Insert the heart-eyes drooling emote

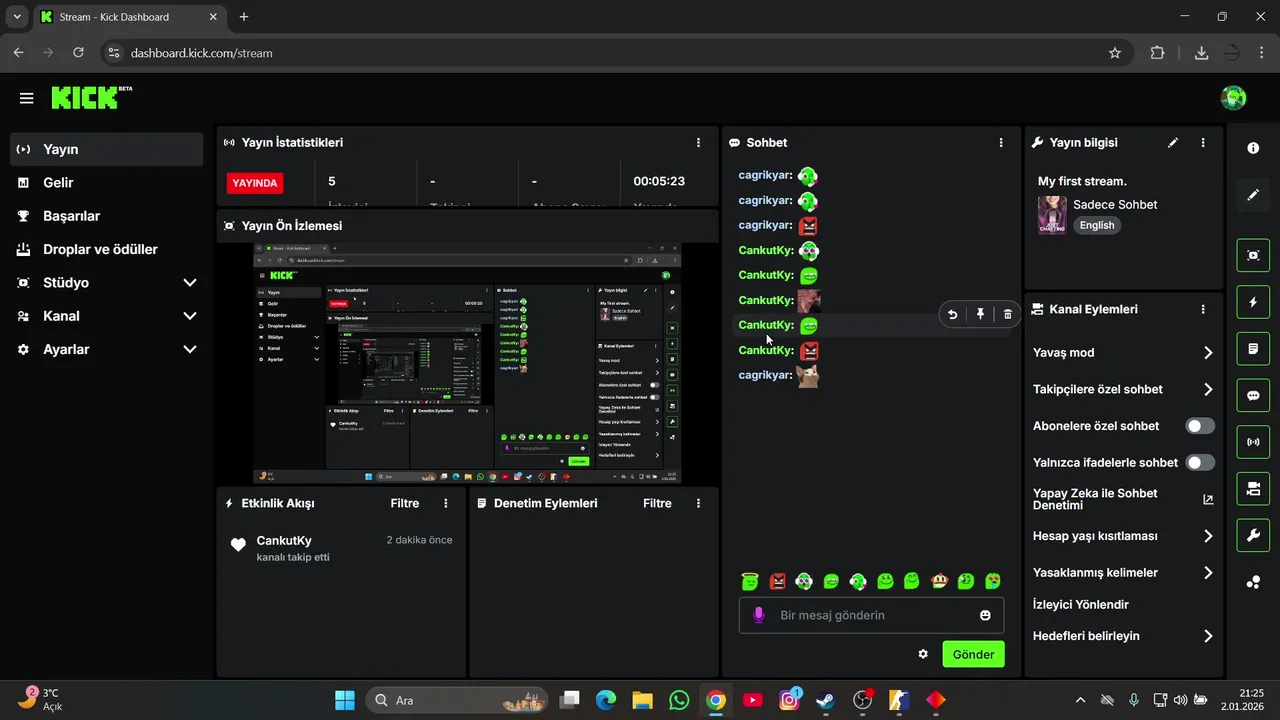pyautogui.click(x=993, y=581)
